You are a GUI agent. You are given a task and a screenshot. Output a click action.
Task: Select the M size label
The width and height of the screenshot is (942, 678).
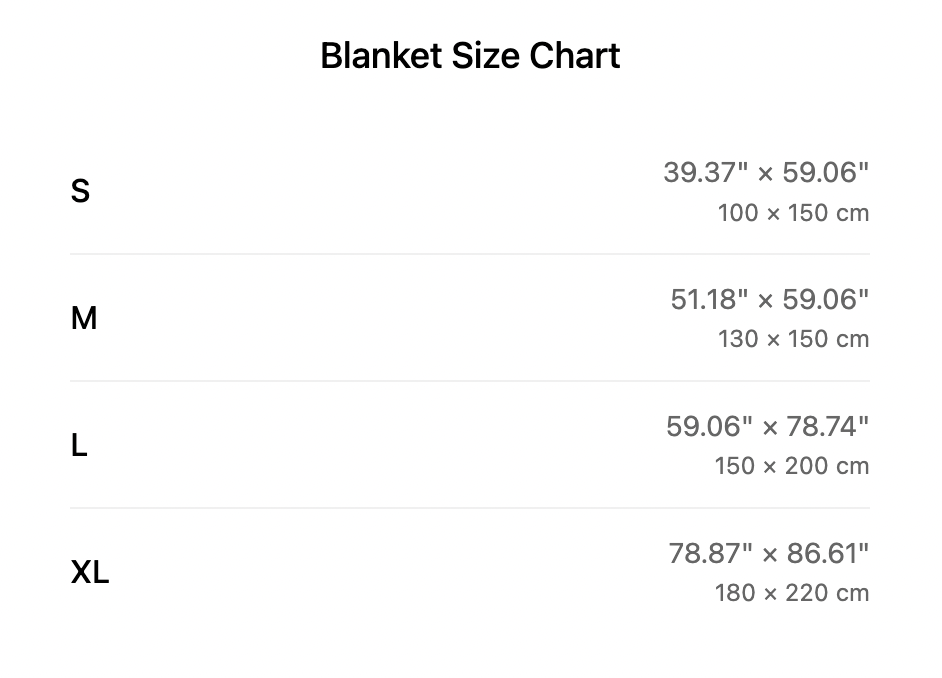coord(84,318)
